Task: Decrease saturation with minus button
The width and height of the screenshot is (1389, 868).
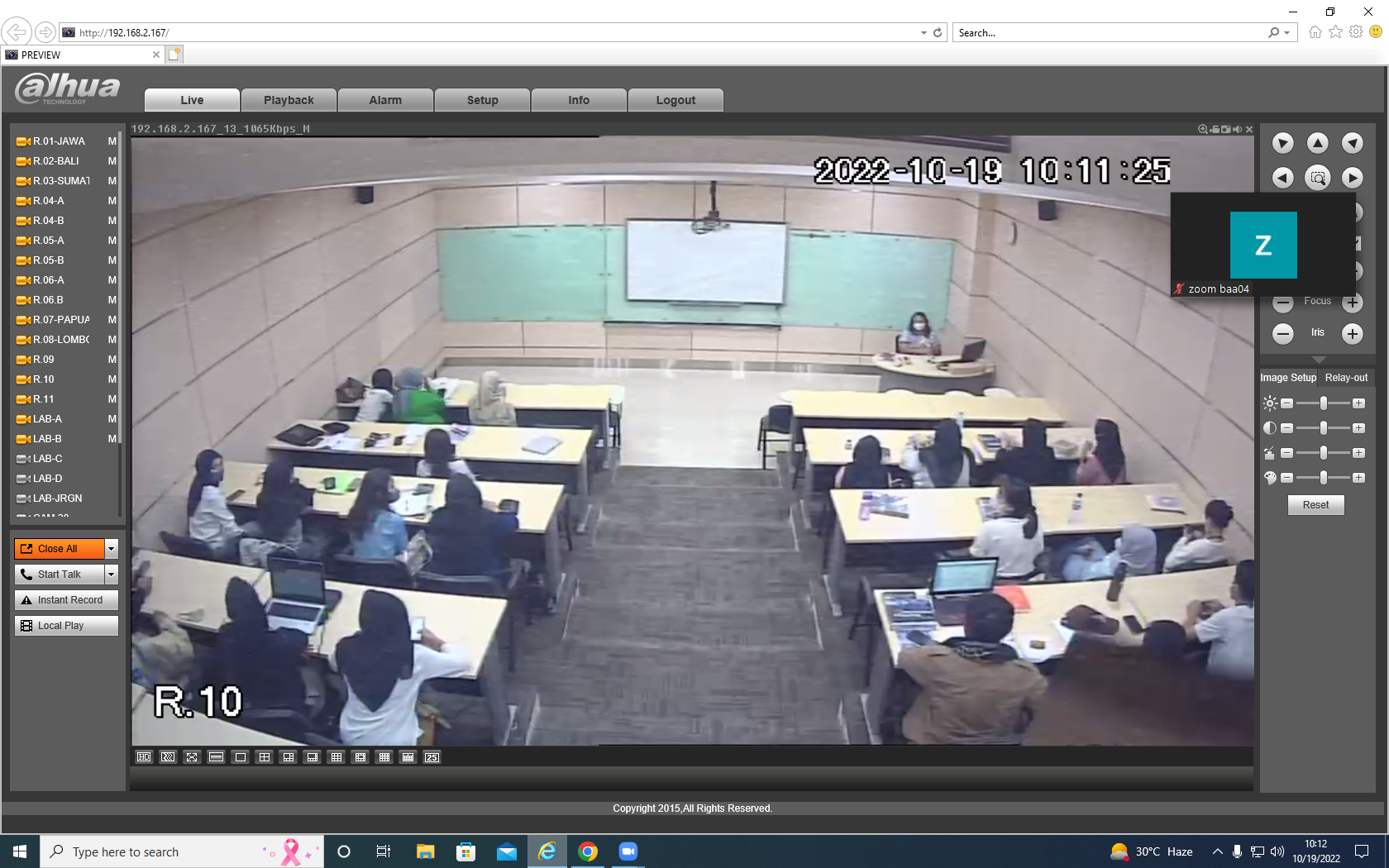Action: point(1287,478)
